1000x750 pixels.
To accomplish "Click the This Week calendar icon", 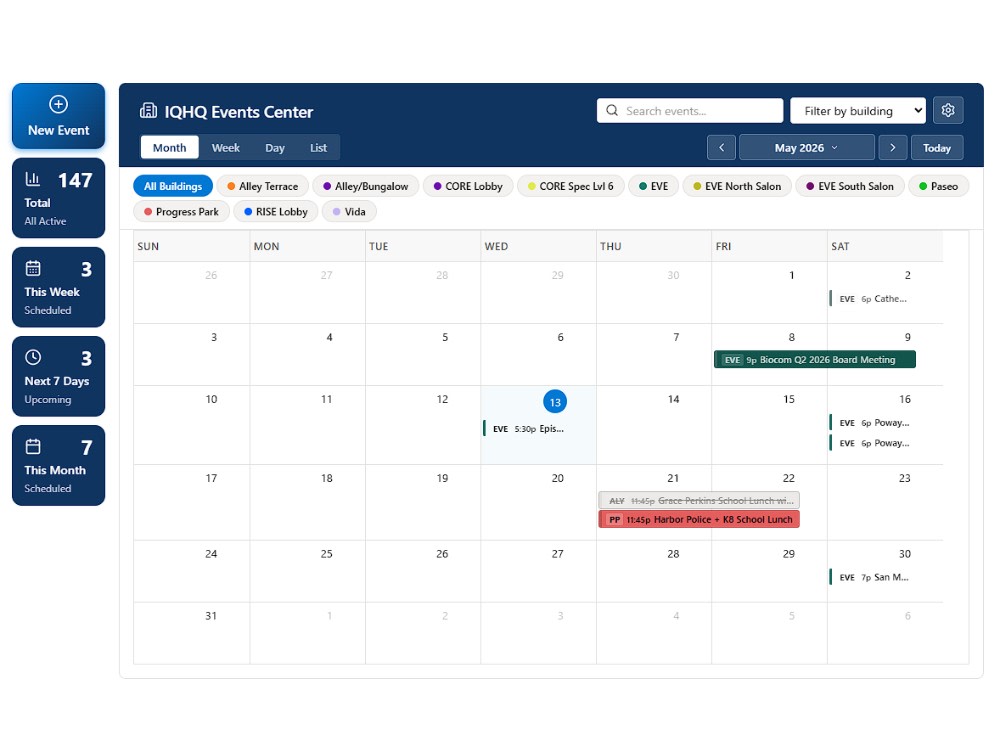I will point(33,268).
